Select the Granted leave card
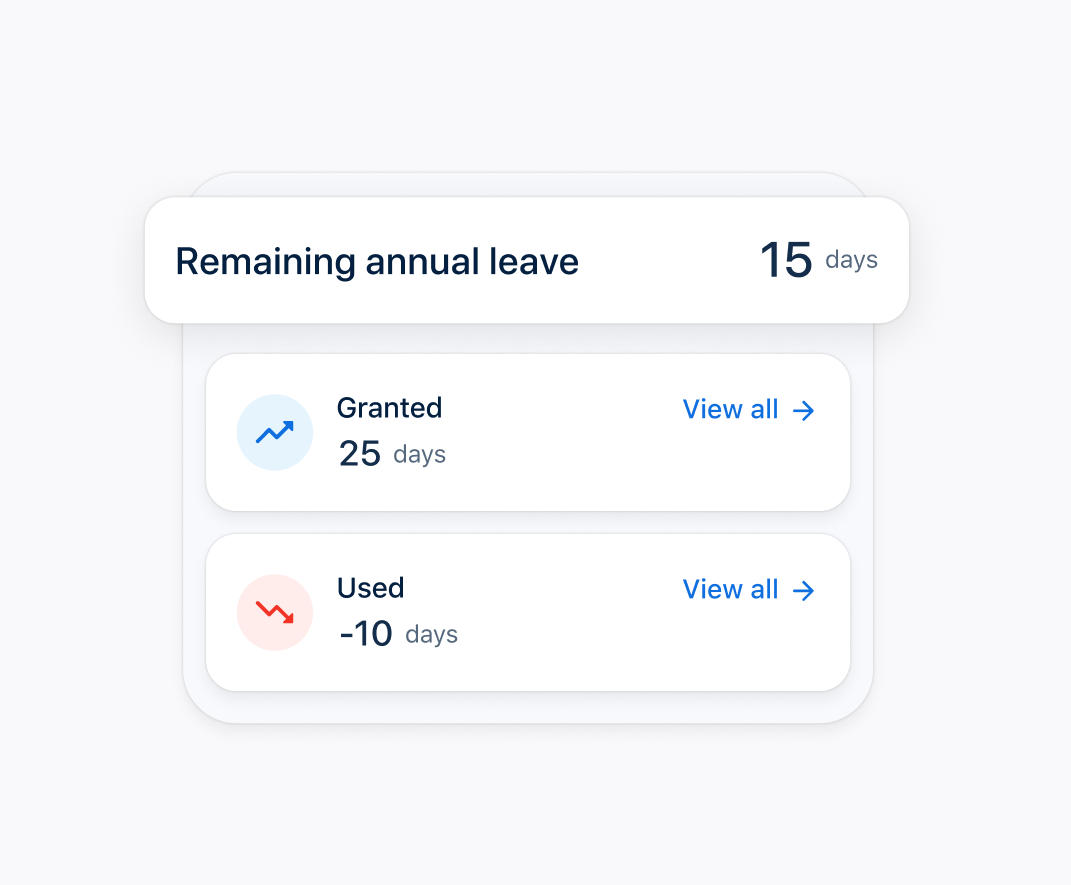Screen dimensions: 1071x885 coord(528,432)
